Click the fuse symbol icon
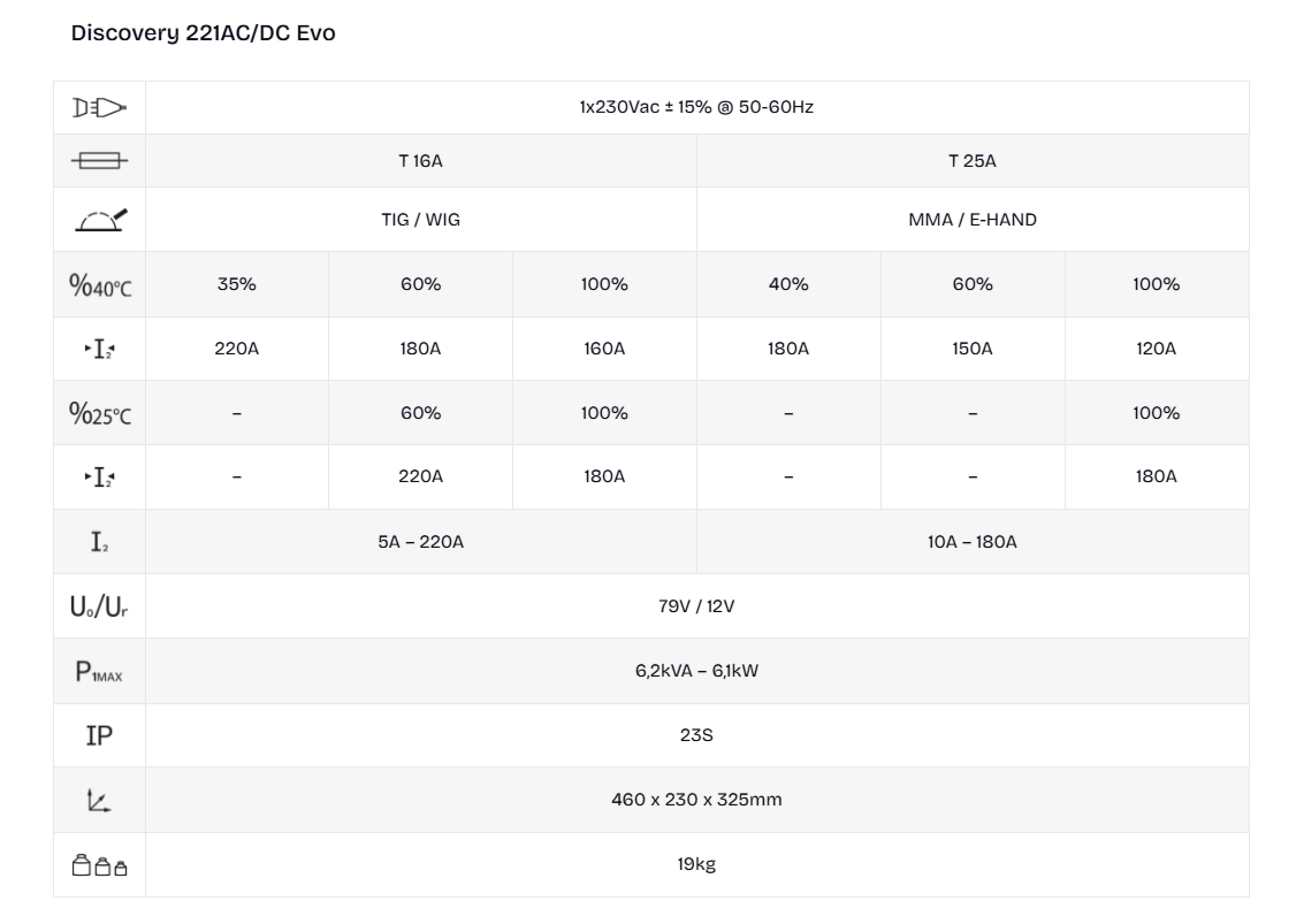This screenshot has height=924, width=1304. 99,161
